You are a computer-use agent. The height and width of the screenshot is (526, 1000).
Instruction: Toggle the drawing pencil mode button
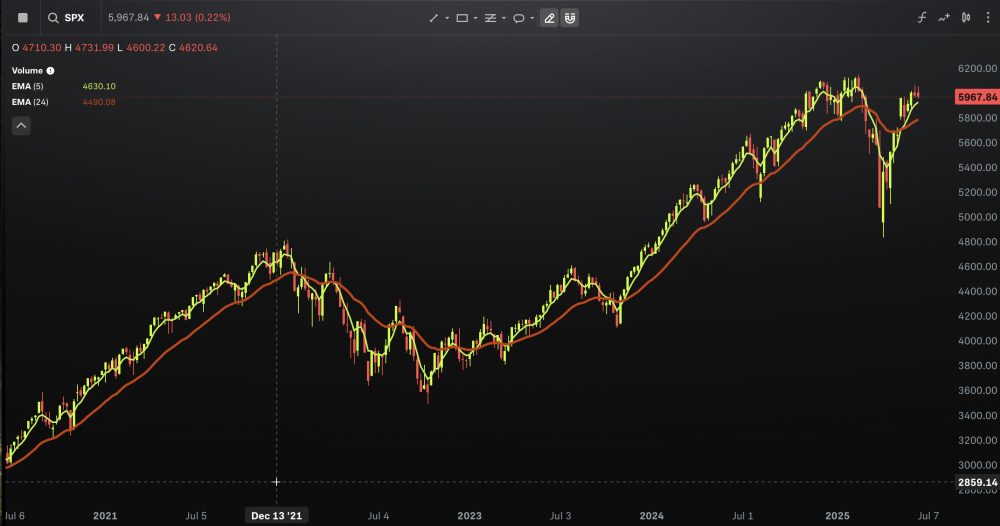pyautogui.click(x=549, y=18)
